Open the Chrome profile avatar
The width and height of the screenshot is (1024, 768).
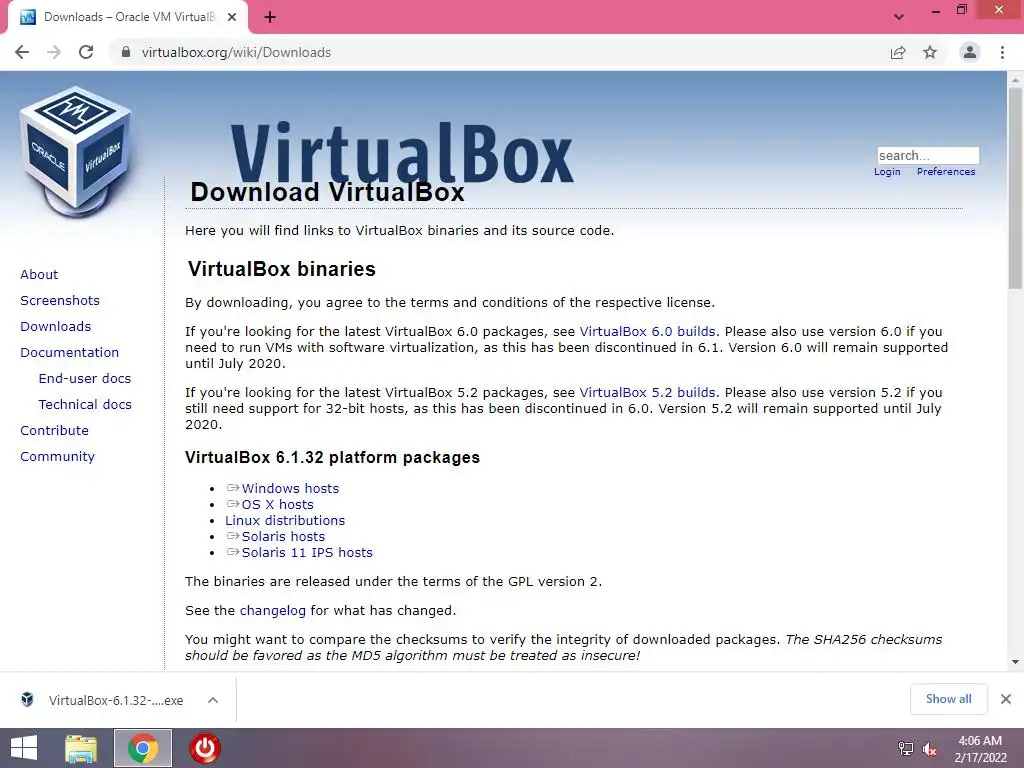coord(970,52)
